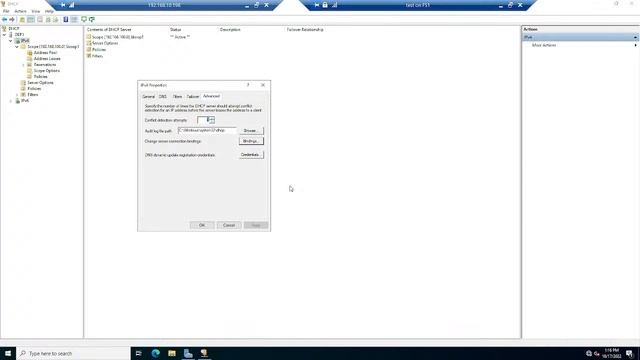Click the Credentials button
This screenshot has width=640, height=360.
pyautogui.click(x=251, y=155)
